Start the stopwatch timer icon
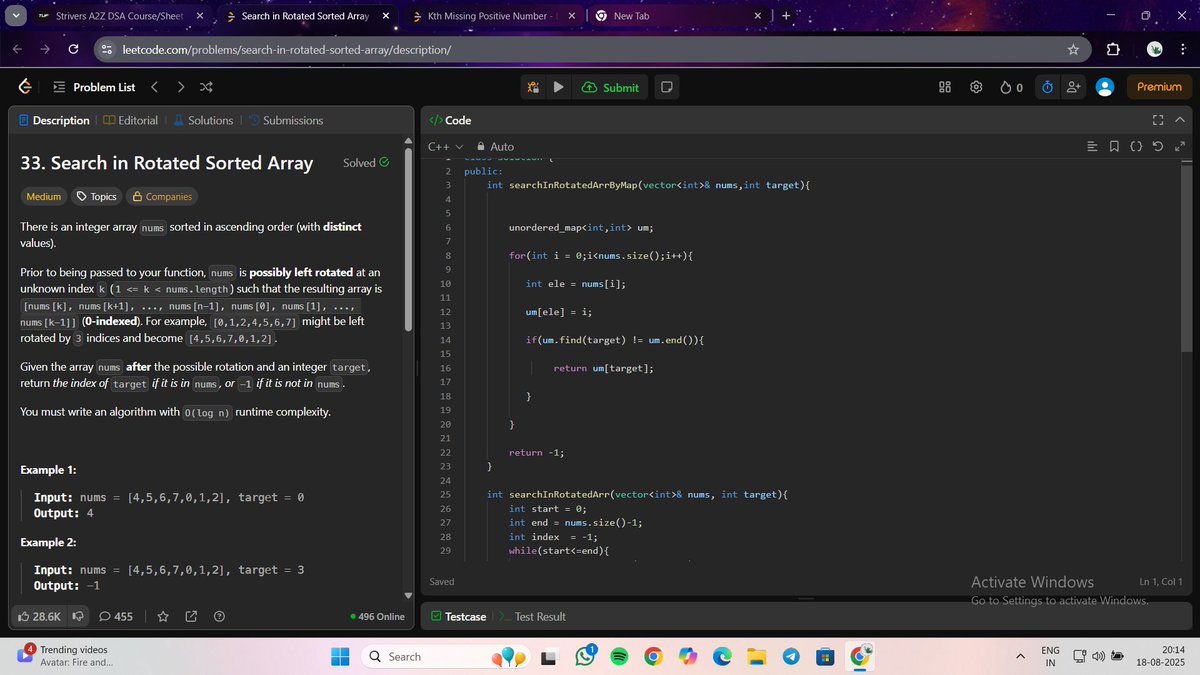The width and height of the screenshot is (1200, 675). [x=1047, y=87]
